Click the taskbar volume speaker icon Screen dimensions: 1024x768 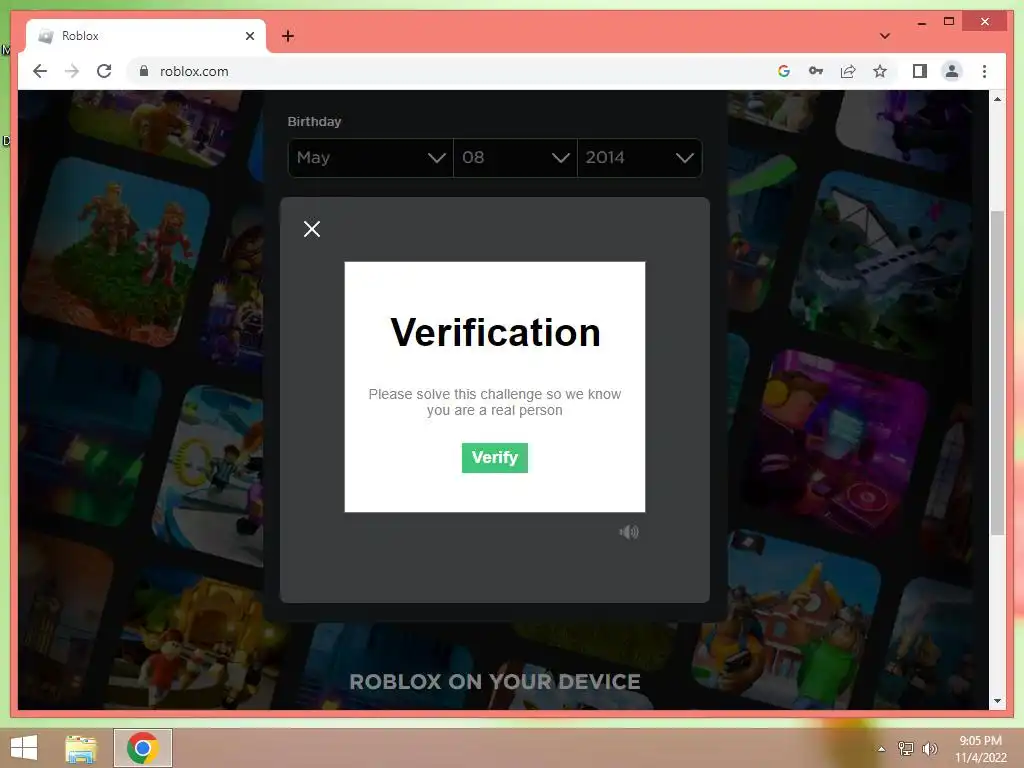pos(929,748)
